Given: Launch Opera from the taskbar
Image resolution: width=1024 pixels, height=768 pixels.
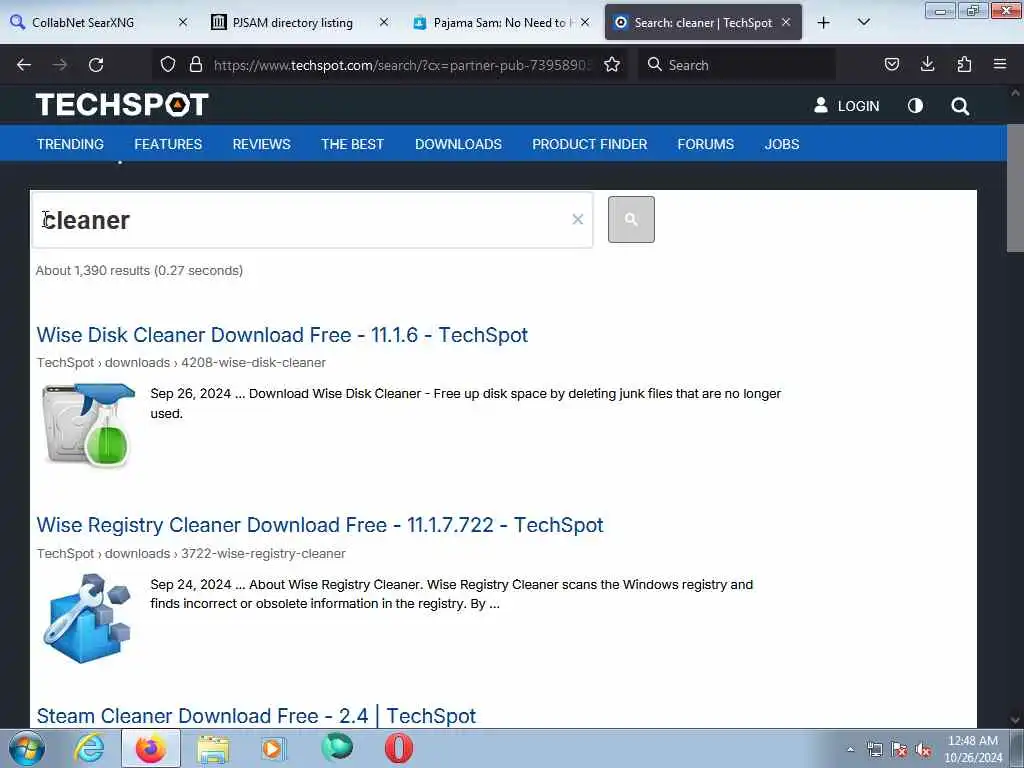Looking at the screenshot, I should 398,748.
